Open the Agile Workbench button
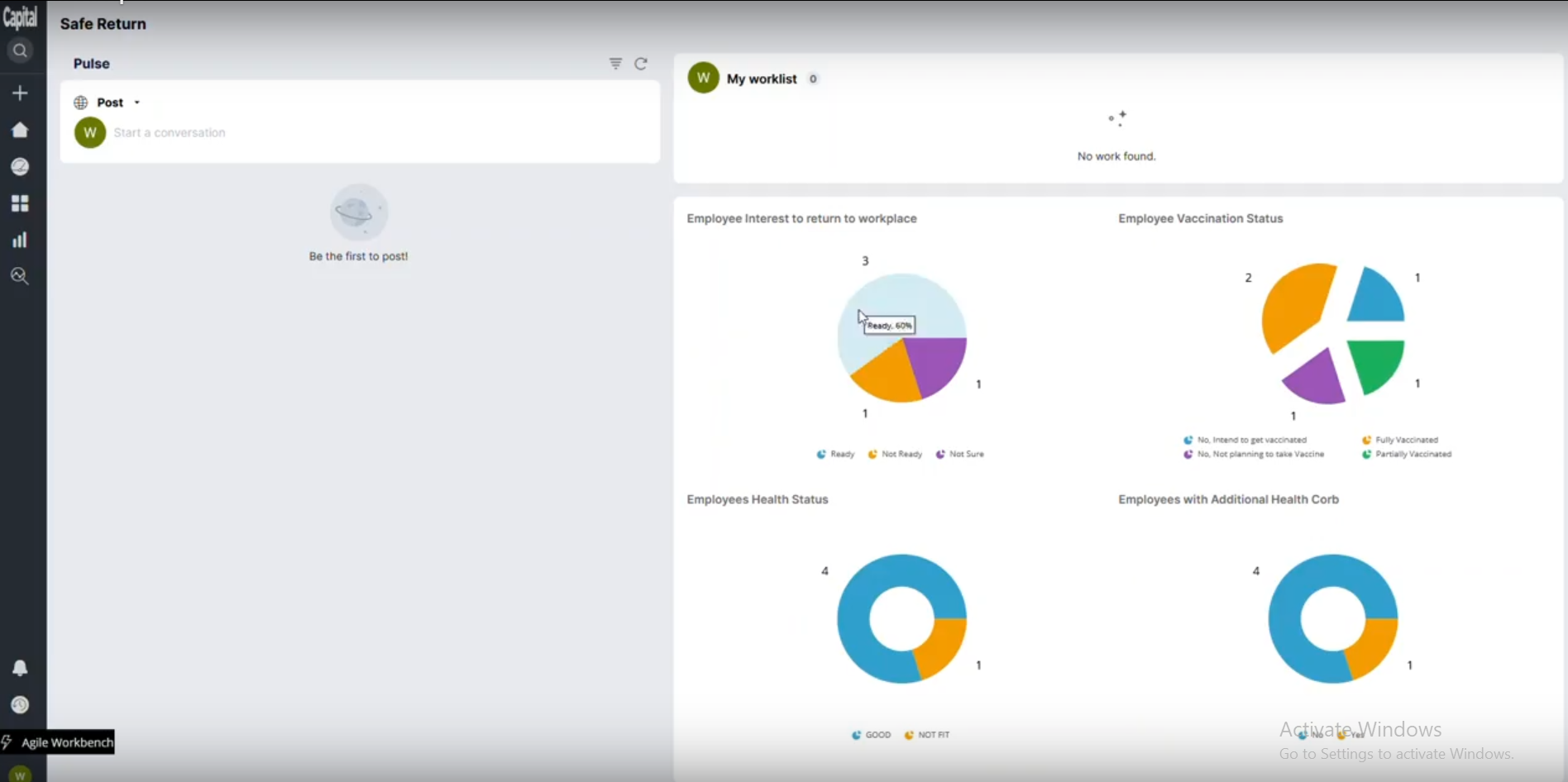This screenshot has height=782, width=1568. pos(58,742)
